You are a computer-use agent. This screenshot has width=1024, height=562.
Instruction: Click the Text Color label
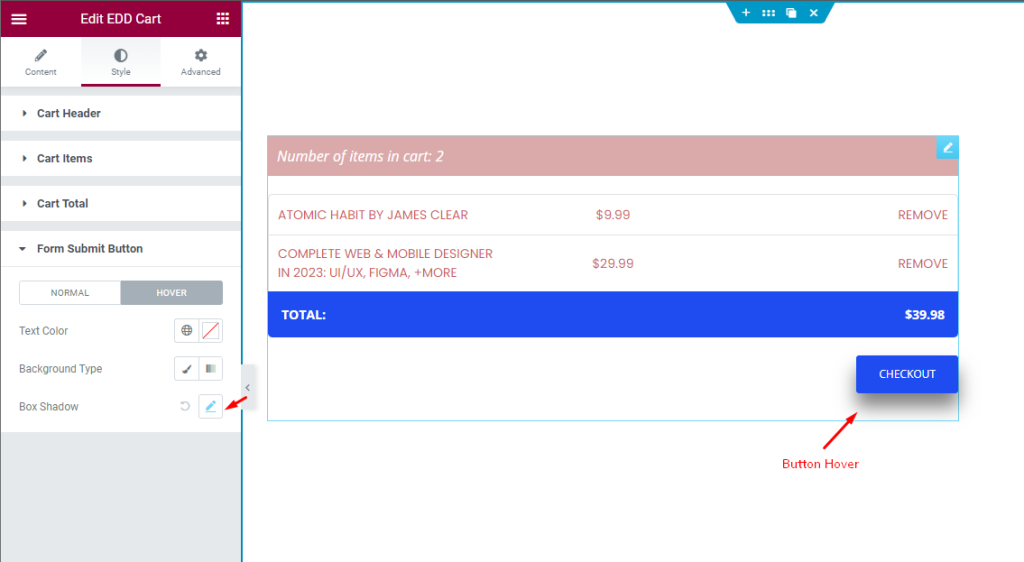[x=43, y=331]
